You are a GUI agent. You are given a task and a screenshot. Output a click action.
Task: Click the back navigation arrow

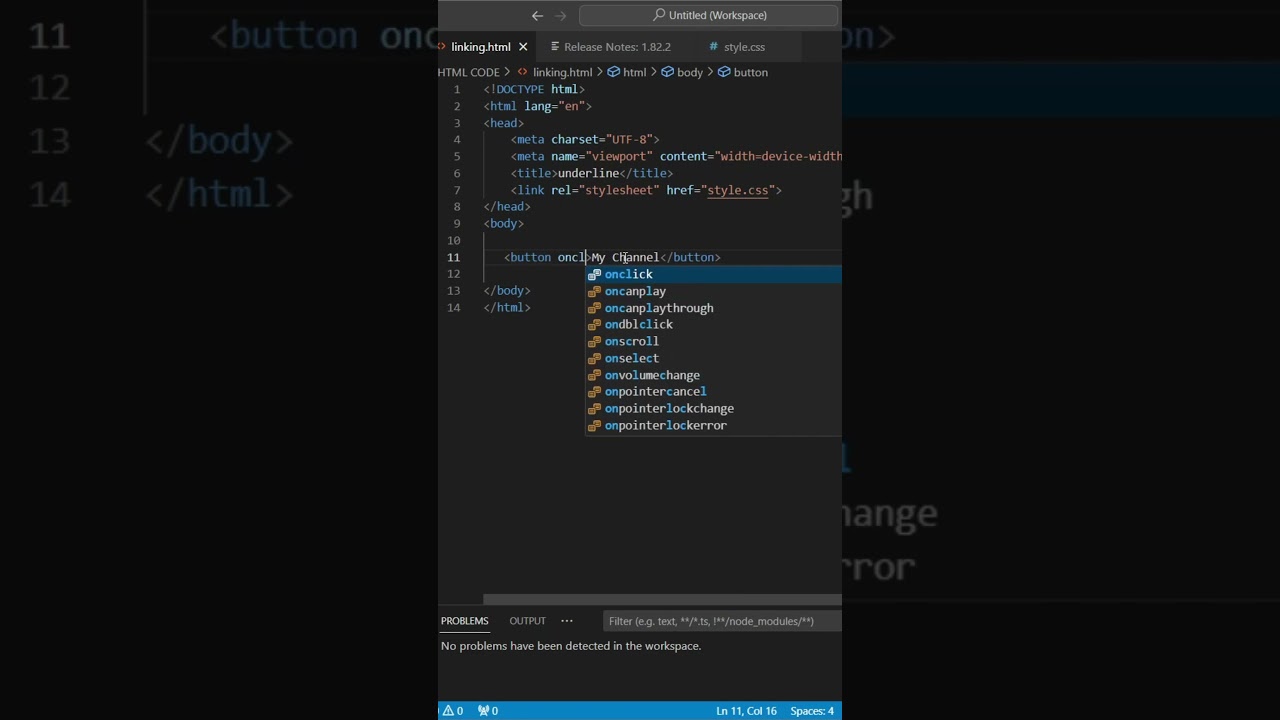537,15
